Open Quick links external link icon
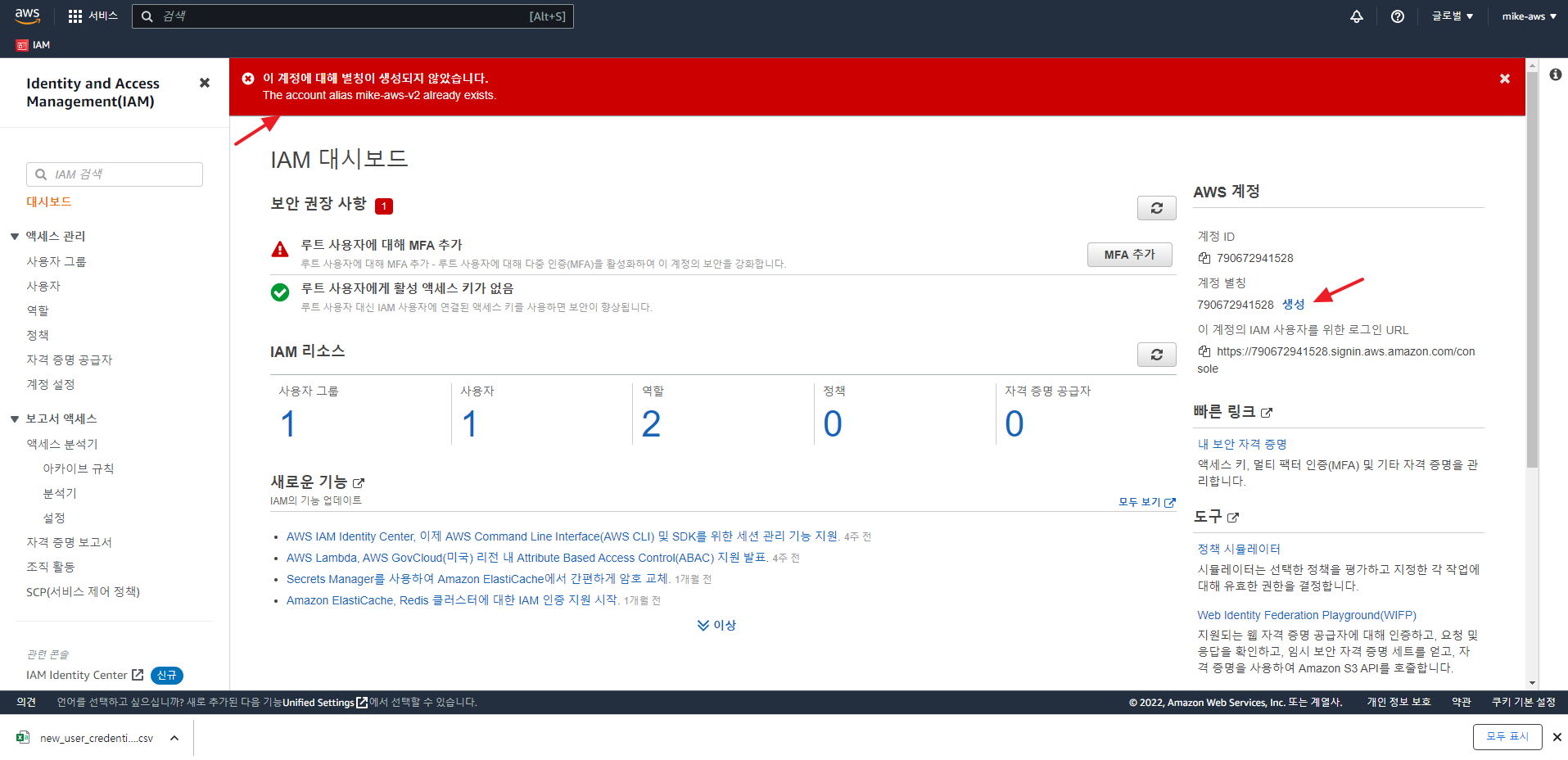This screenshot has width=1568, height=760. pos(1267,413)
